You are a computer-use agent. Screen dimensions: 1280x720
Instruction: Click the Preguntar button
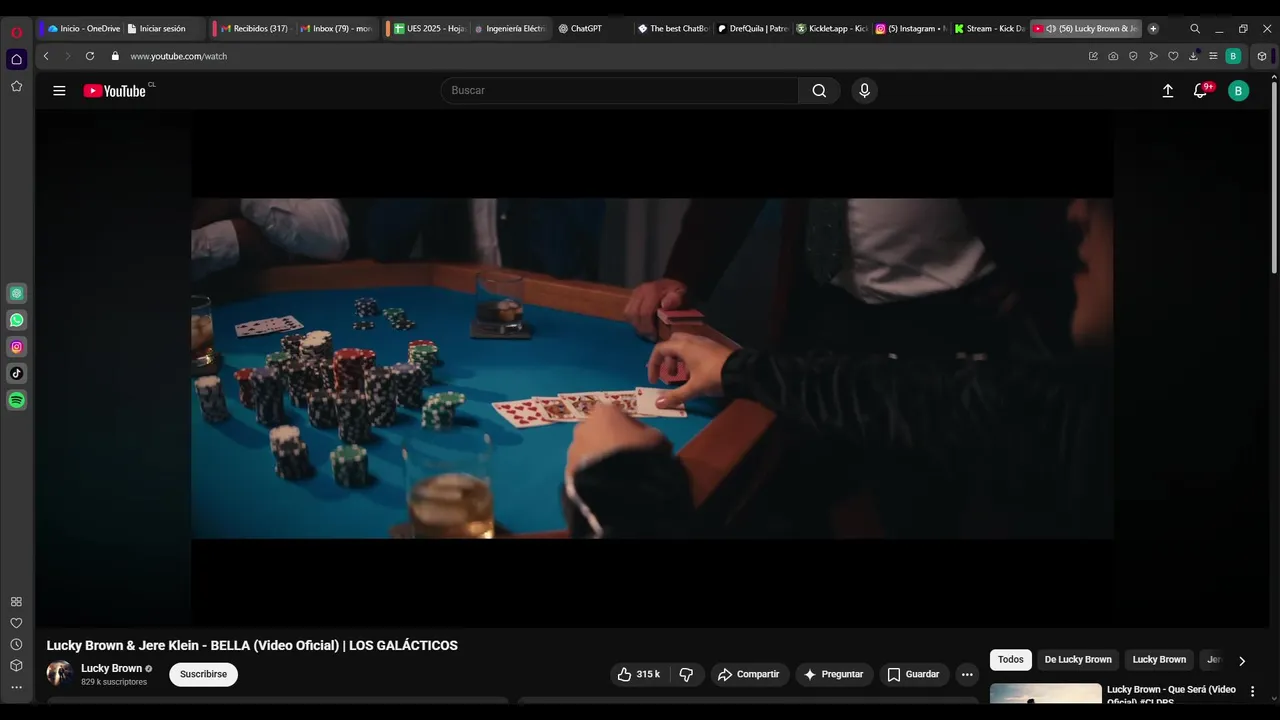point(834,674)
